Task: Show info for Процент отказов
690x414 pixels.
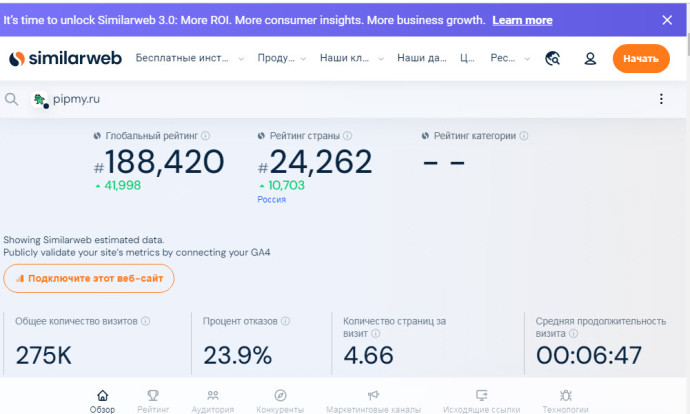Action: point(286,321)
